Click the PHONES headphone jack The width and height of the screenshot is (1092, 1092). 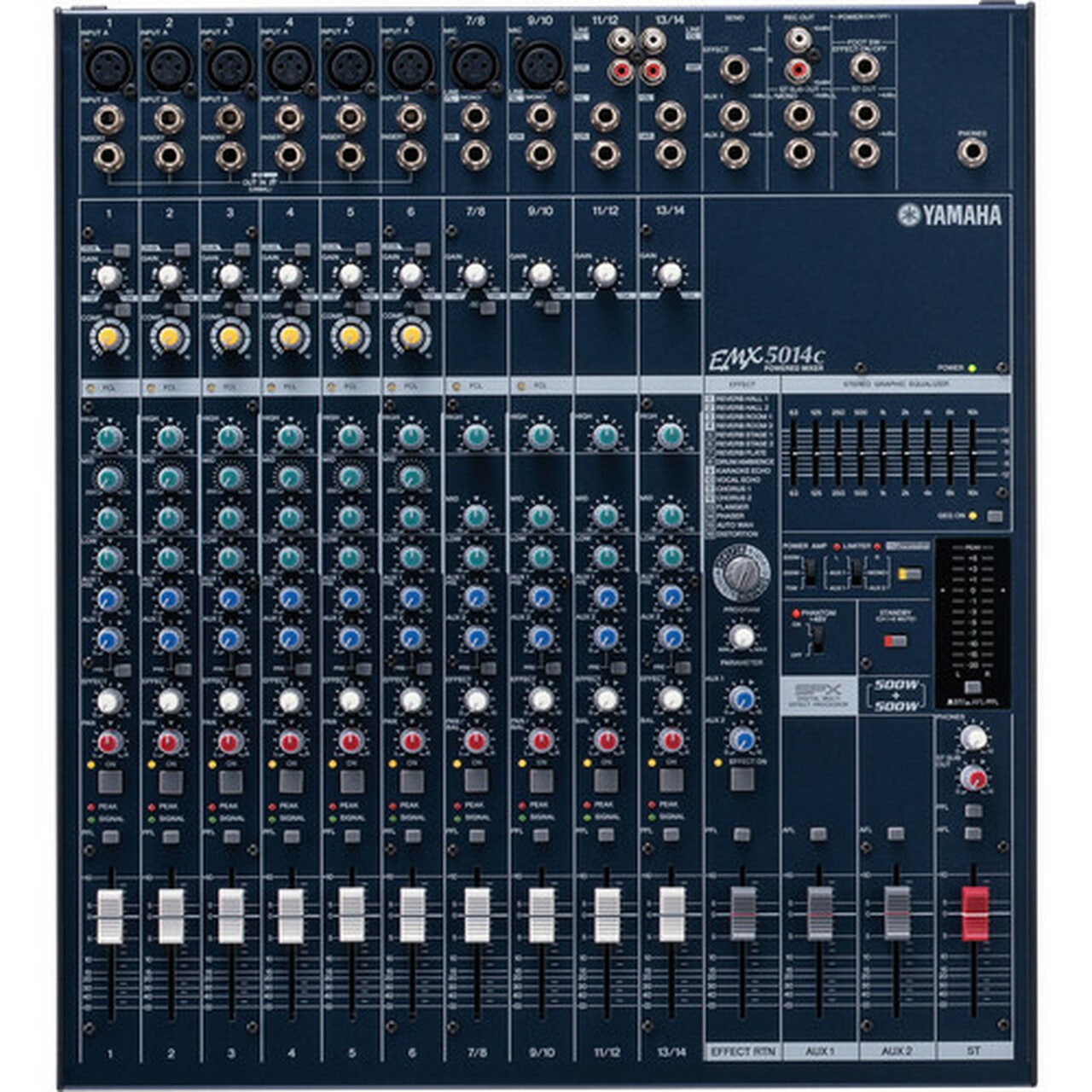coord(972,154)
